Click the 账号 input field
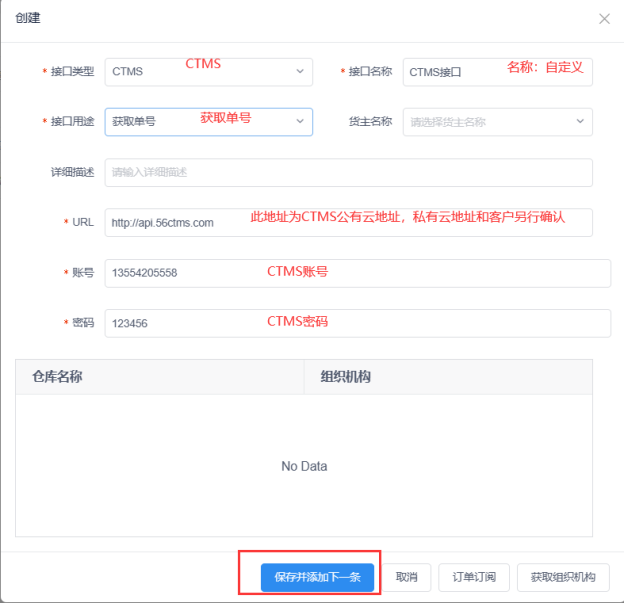Image resolution: width=624 pixels, height=604 pixels. pyautogui.click(x=357, y=273)
